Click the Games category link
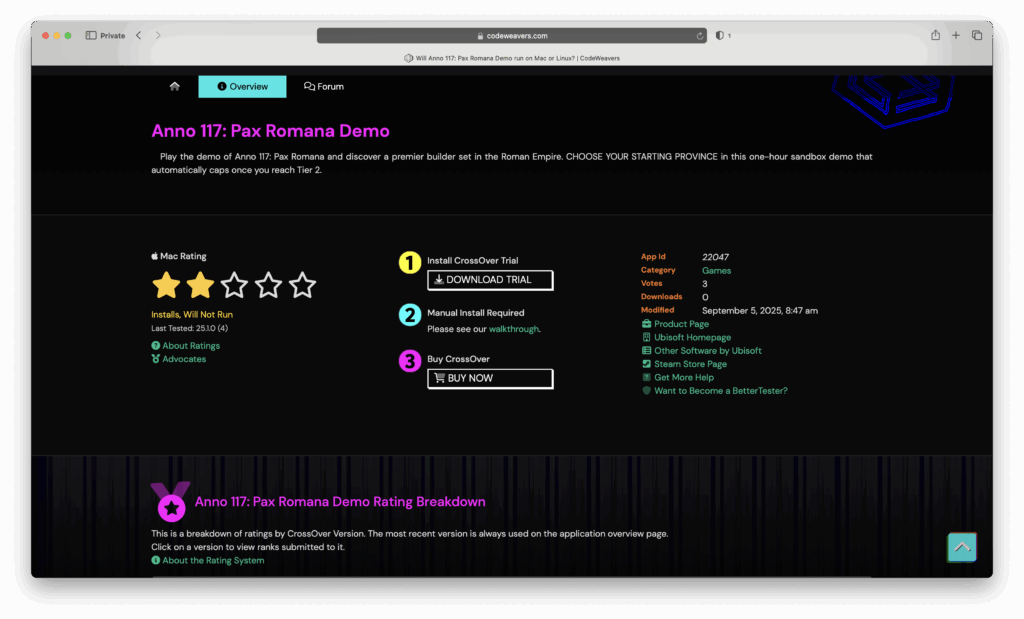Viewport: 1024px width, 619px height. [x=716, y=270]
